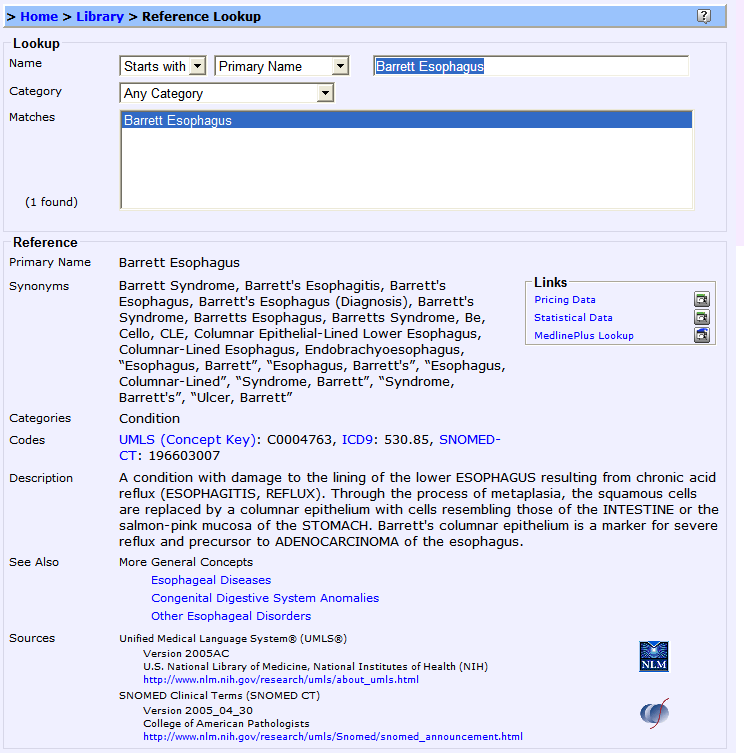The image size is (744, 753).
Task: Open Esophageal Diseases concept link
Action: (x=211, y=580)
